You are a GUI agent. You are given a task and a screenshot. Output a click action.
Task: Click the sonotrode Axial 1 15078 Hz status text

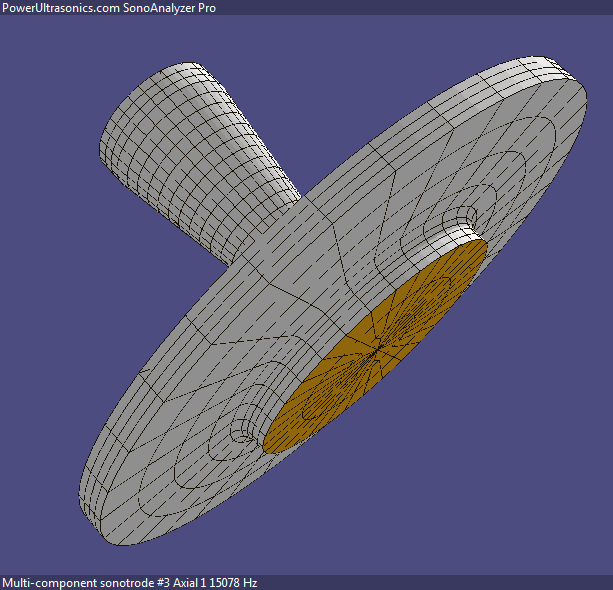point(130,583)
